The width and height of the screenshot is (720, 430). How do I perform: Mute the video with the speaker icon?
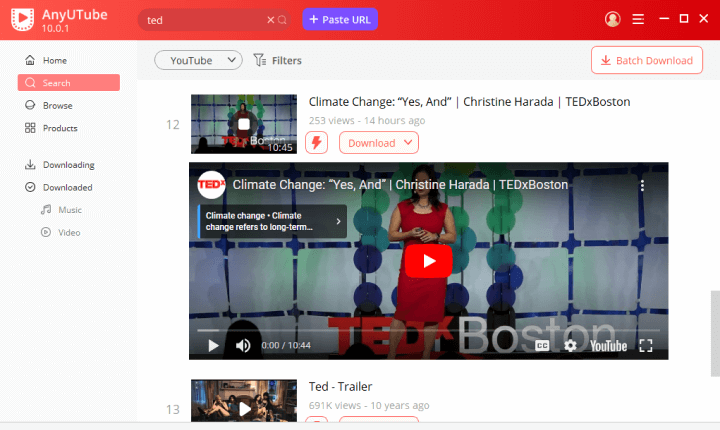pos(243,345)
